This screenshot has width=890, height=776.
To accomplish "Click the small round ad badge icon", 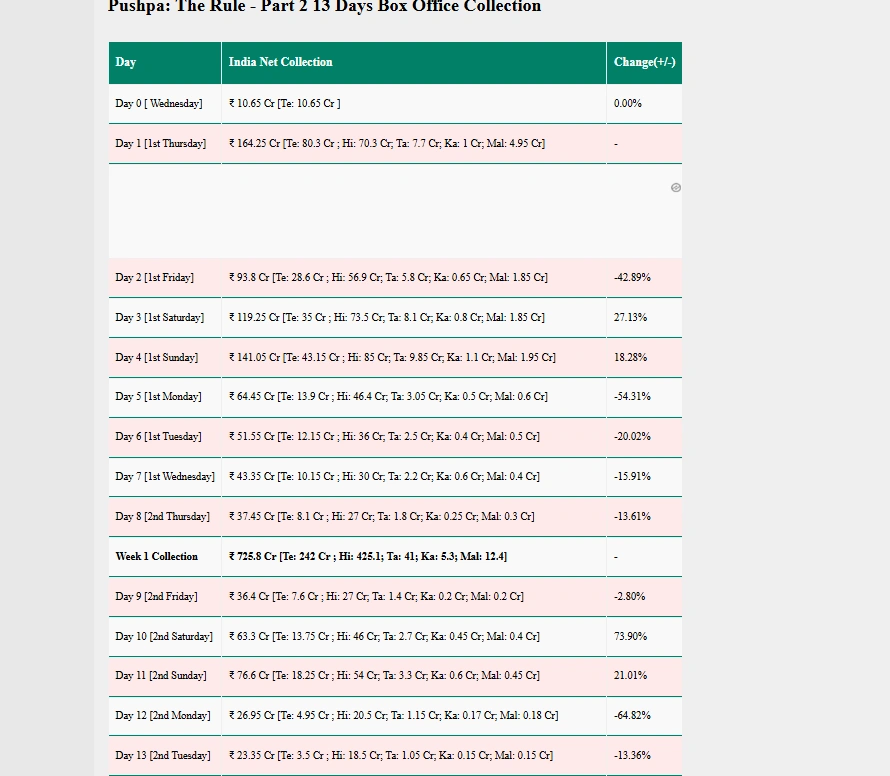I will (676, 188).
